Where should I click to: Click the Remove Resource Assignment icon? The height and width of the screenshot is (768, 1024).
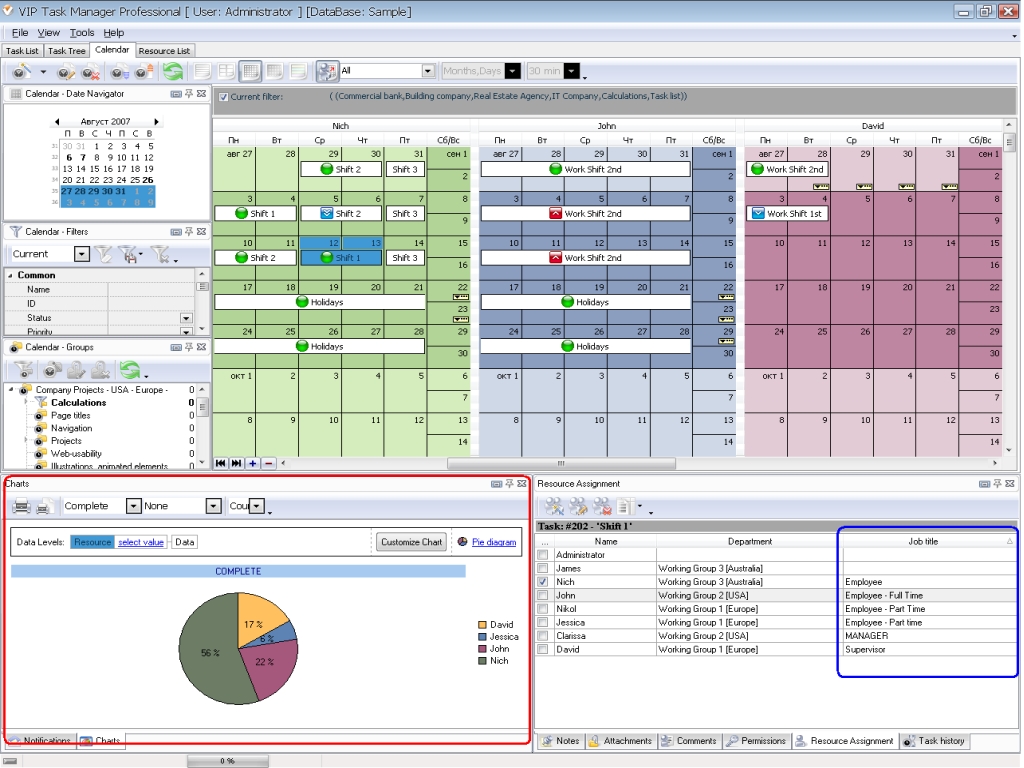pos(601,505)
